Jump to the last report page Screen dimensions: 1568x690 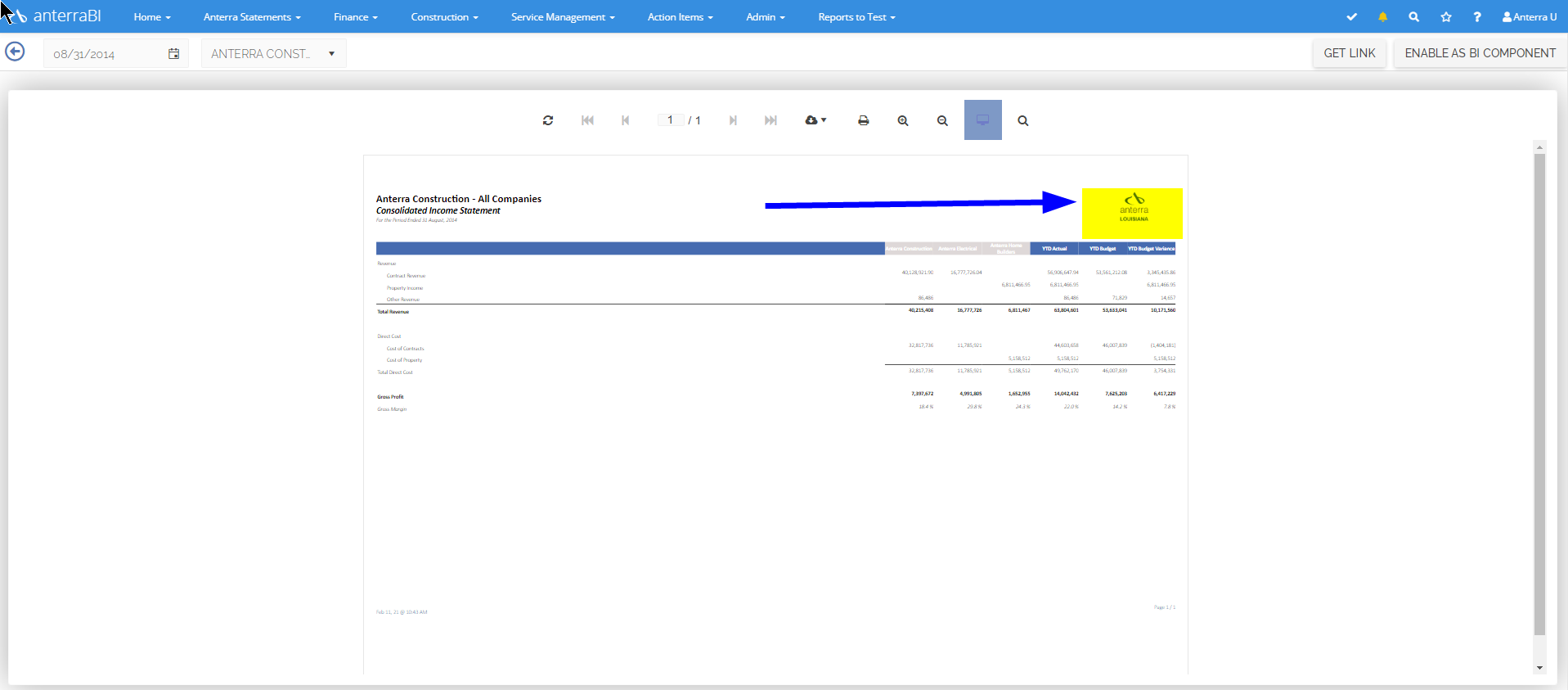tap(771, 120)
